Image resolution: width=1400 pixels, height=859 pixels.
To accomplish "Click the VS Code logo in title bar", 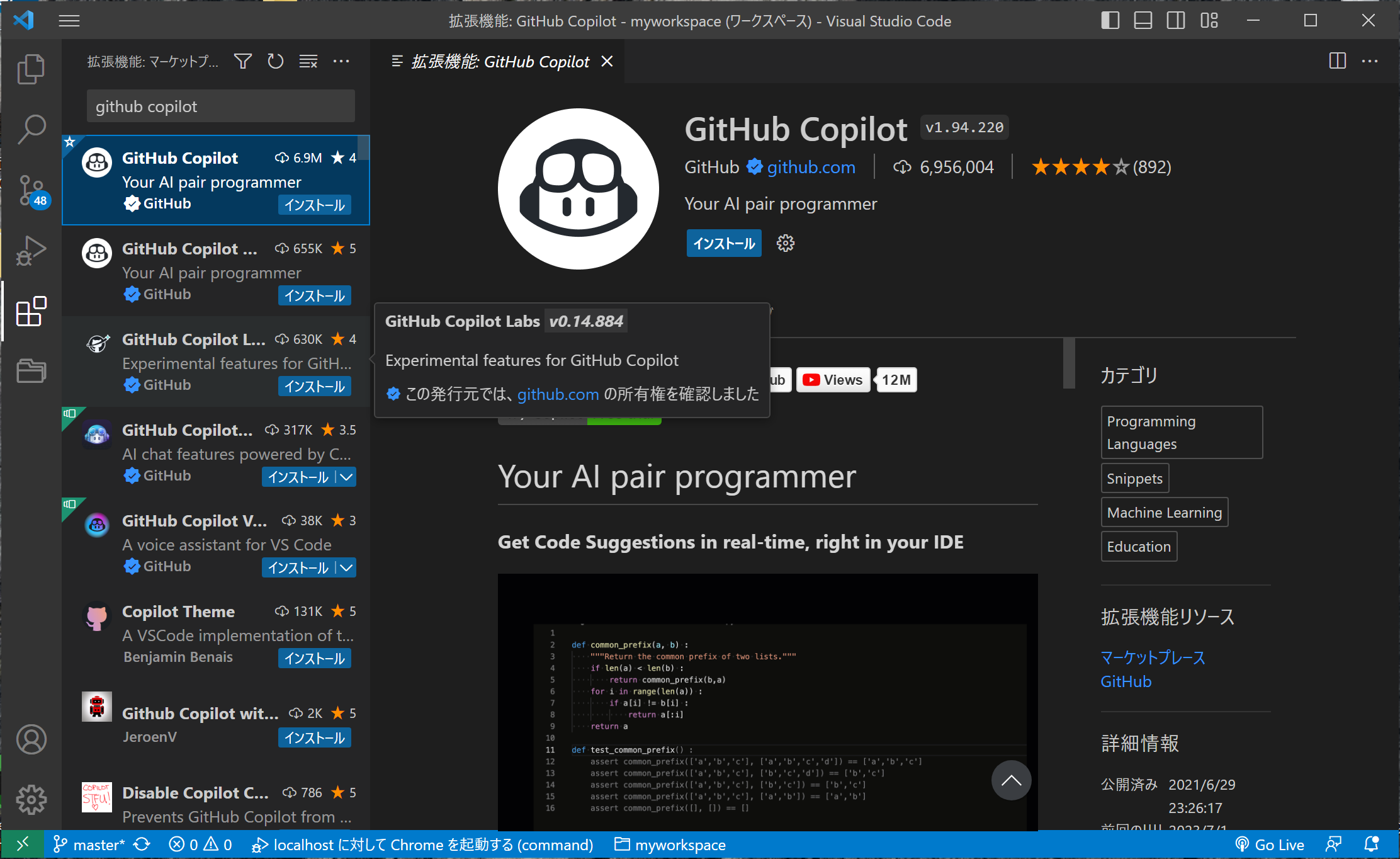I will pyautogui.click(x=23, y=20).
